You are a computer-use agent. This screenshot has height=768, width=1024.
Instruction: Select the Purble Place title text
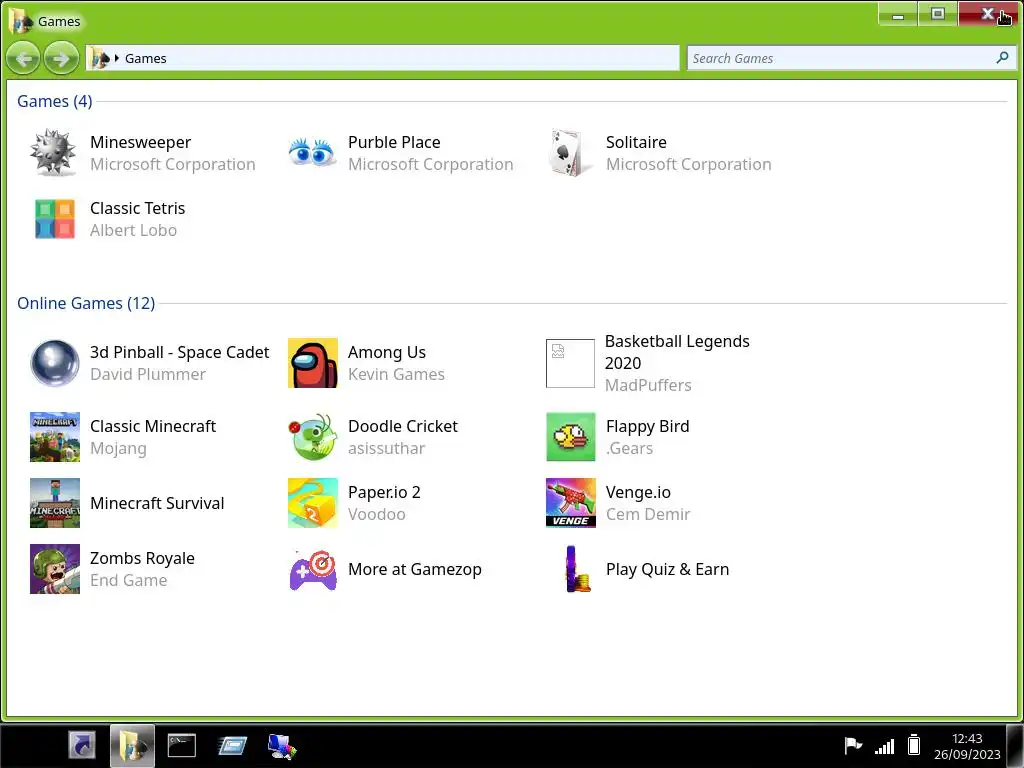(x=394, y=142)
